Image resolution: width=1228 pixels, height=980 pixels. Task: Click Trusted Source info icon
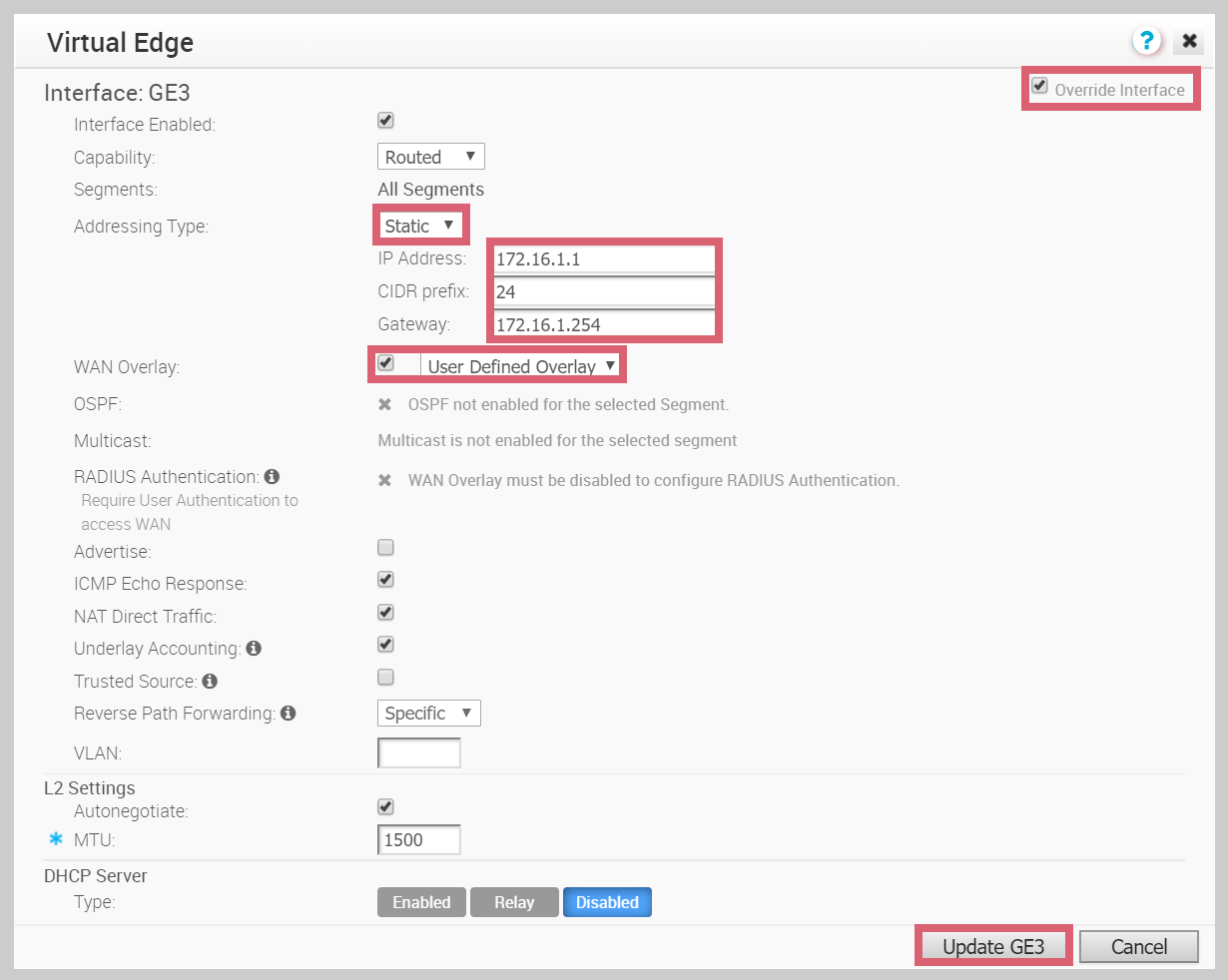coord(210,682)
